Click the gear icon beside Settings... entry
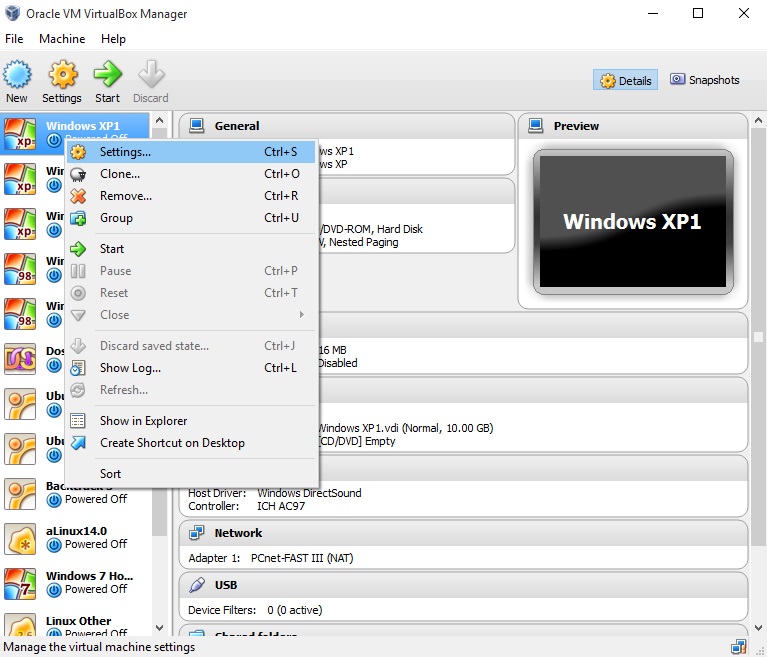This screenshot has height=657, width=767. pos(78,152)
